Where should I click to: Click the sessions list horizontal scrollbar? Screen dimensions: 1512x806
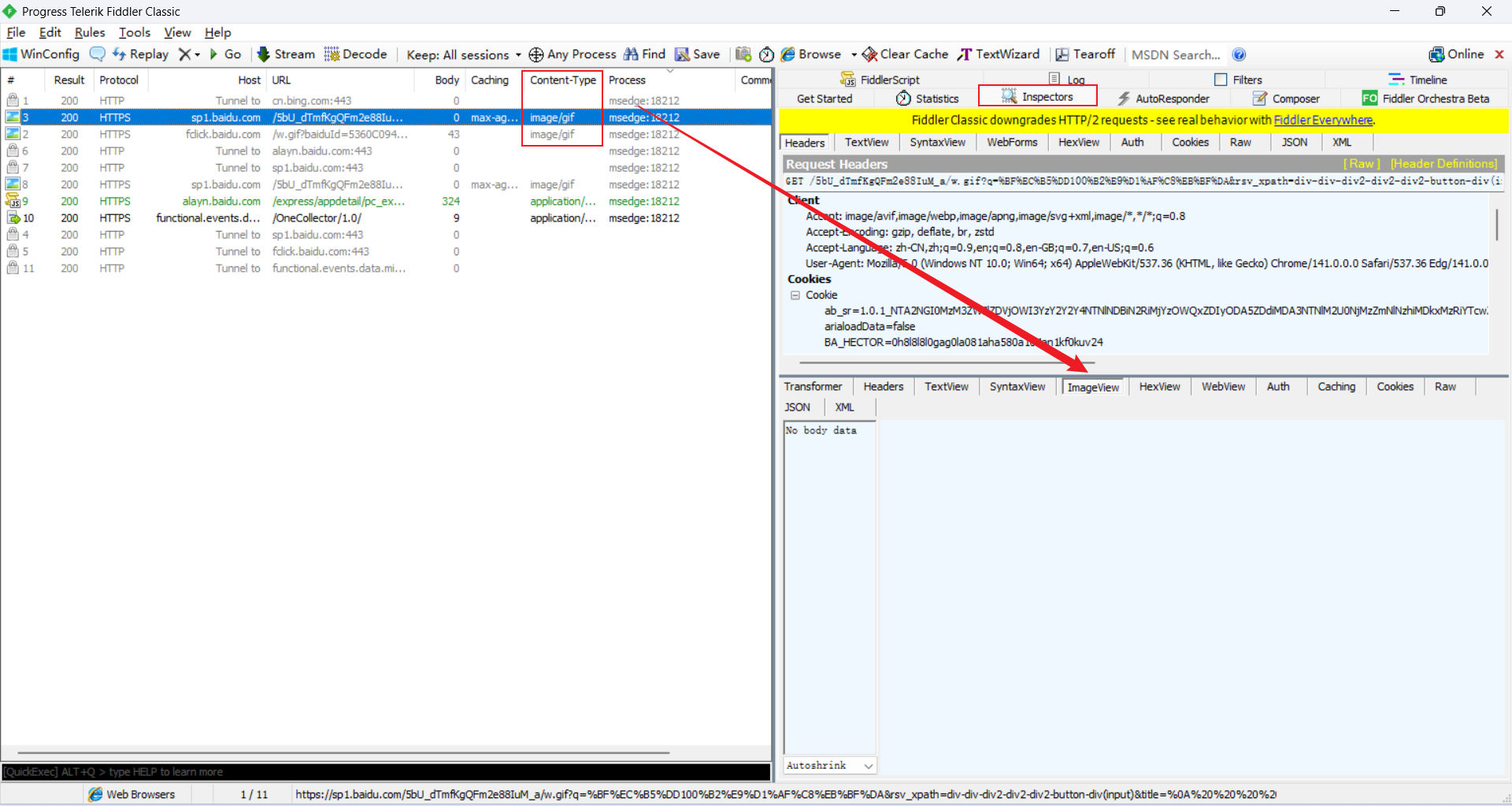point(343,752)
